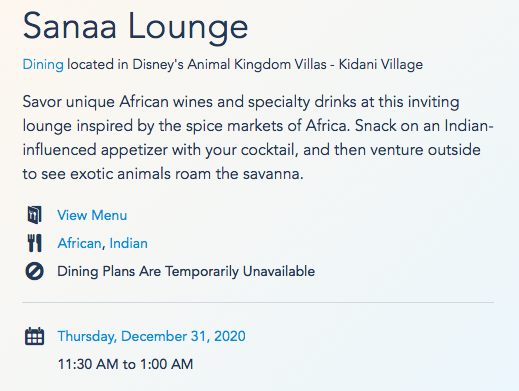Click the Disney's Animal Kingdom Villas text
519x391 pixels.
[229, 64]
